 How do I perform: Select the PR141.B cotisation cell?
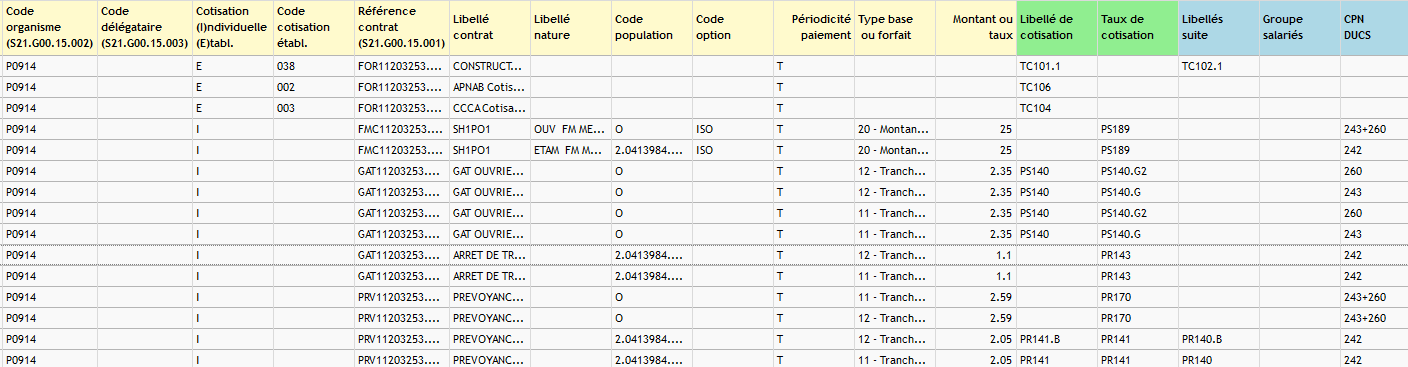[x=1057, y=339]
